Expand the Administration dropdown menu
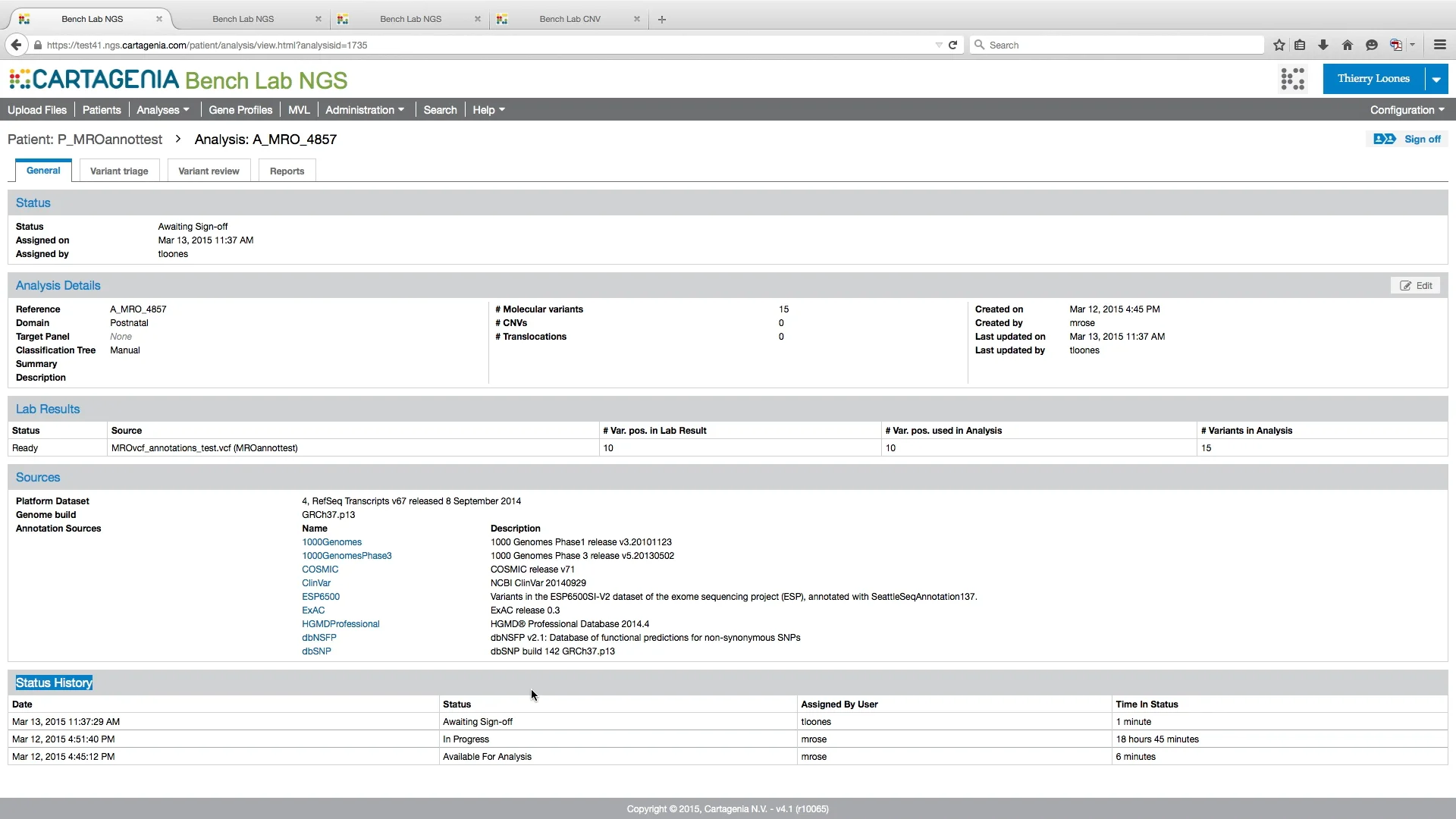This screenshot has width=1456, height=819. (365, 110)
